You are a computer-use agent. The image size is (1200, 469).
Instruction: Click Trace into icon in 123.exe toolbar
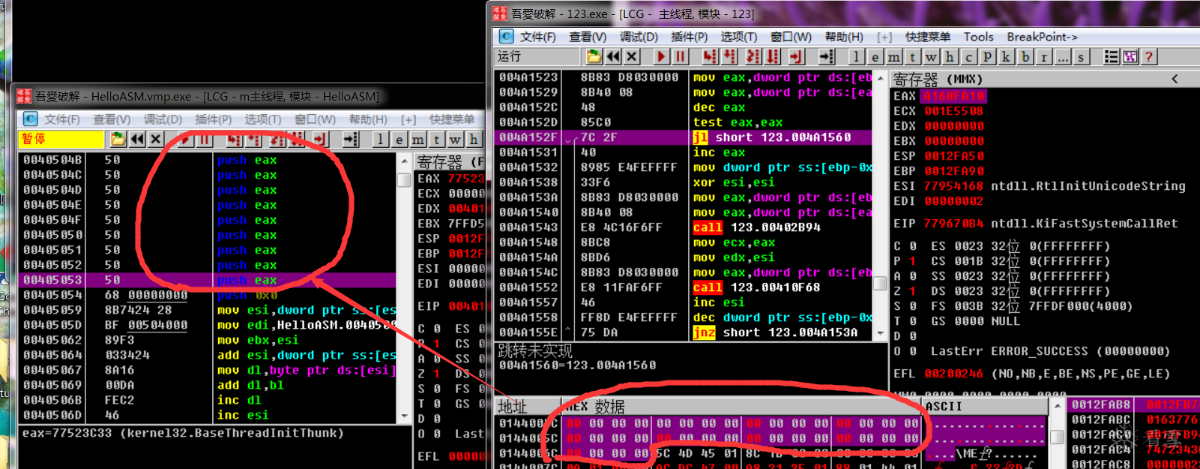coord(752,56)
